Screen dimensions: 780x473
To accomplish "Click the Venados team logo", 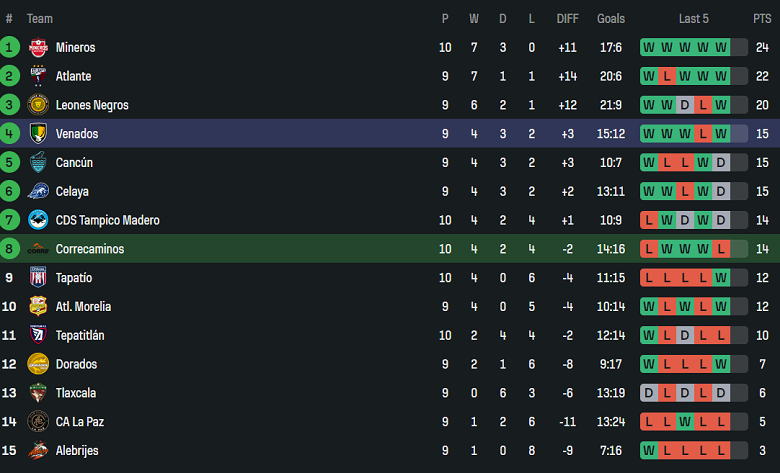I will [38, 134].
